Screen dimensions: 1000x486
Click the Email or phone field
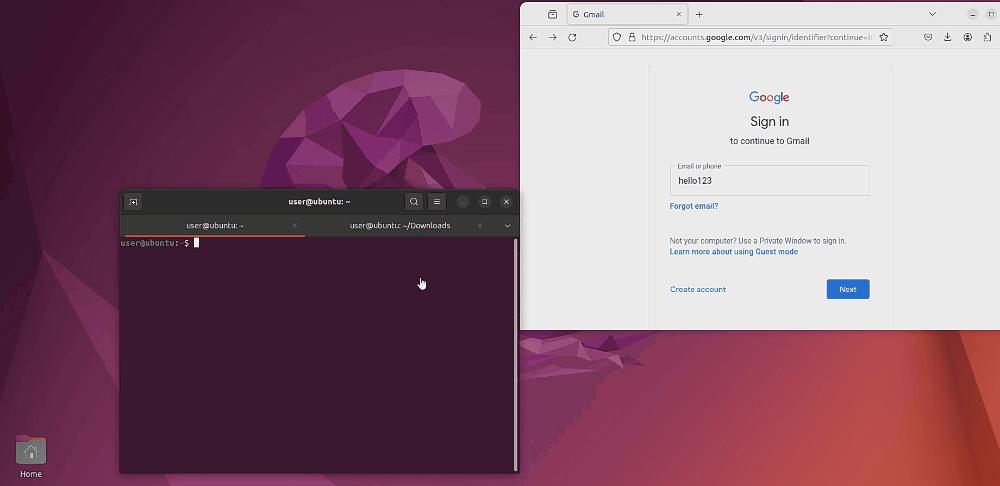(769, 180)
